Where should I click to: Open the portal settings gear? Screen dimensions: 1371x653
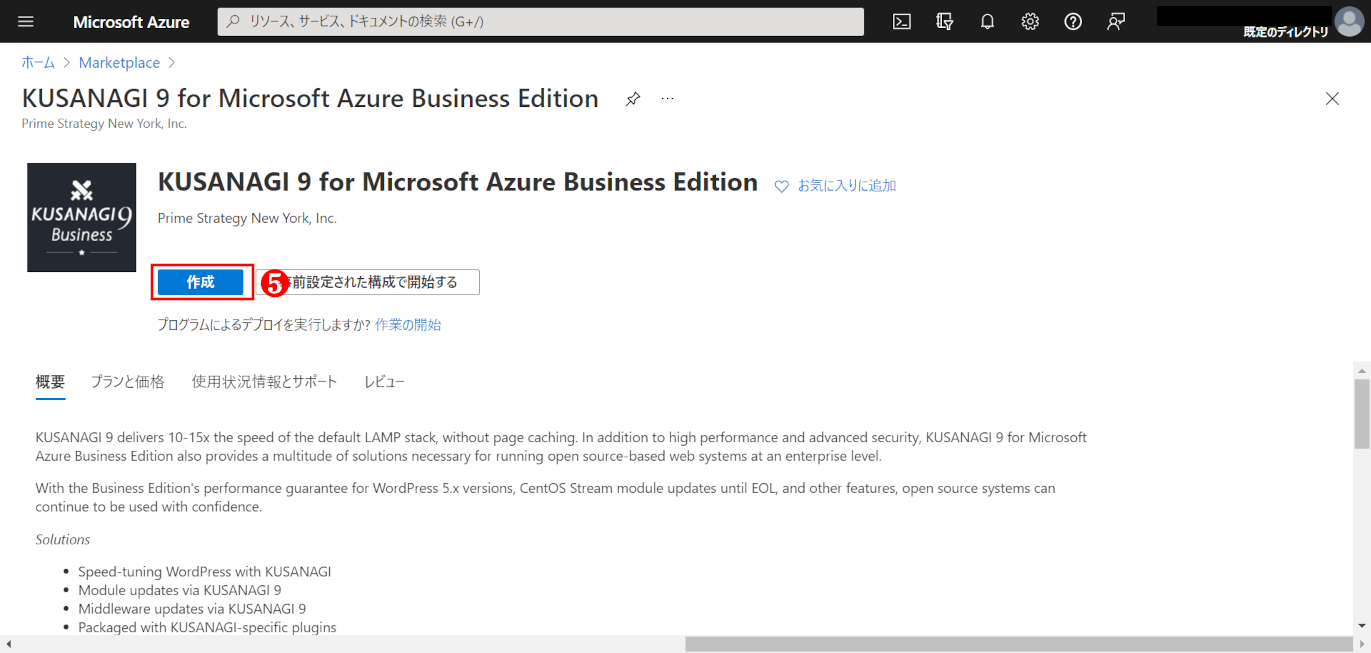pyautogui.click(x=1031, y=21)
